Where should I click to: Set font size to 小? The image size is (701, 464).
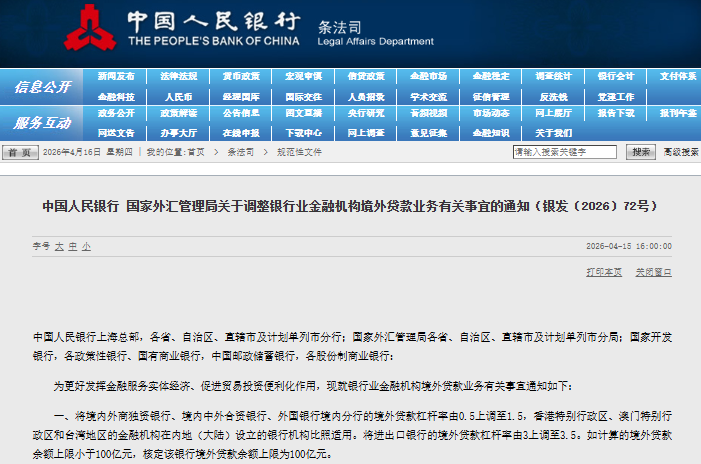86,246
